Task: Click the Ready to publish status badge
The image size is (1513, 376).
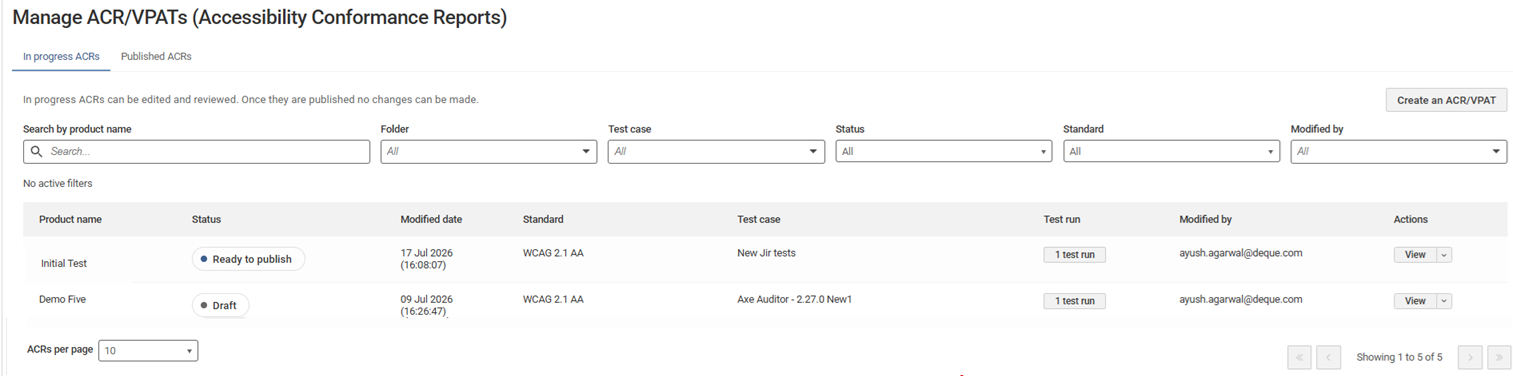Action: (x=248, y=259)
